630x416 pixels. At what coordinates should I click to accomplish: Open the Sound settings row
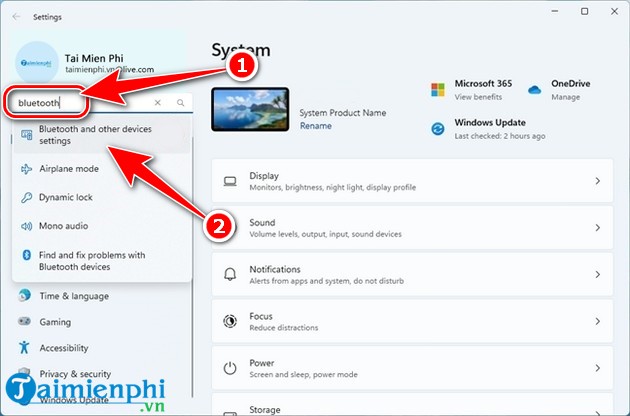pyautogui.click(x=412, y=228)
